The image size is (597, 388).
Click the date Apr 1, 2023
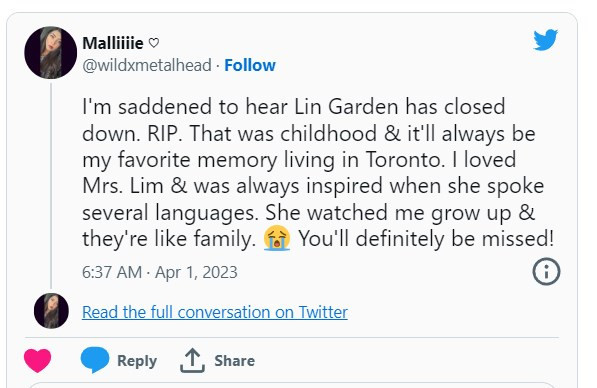pos(196,273)
